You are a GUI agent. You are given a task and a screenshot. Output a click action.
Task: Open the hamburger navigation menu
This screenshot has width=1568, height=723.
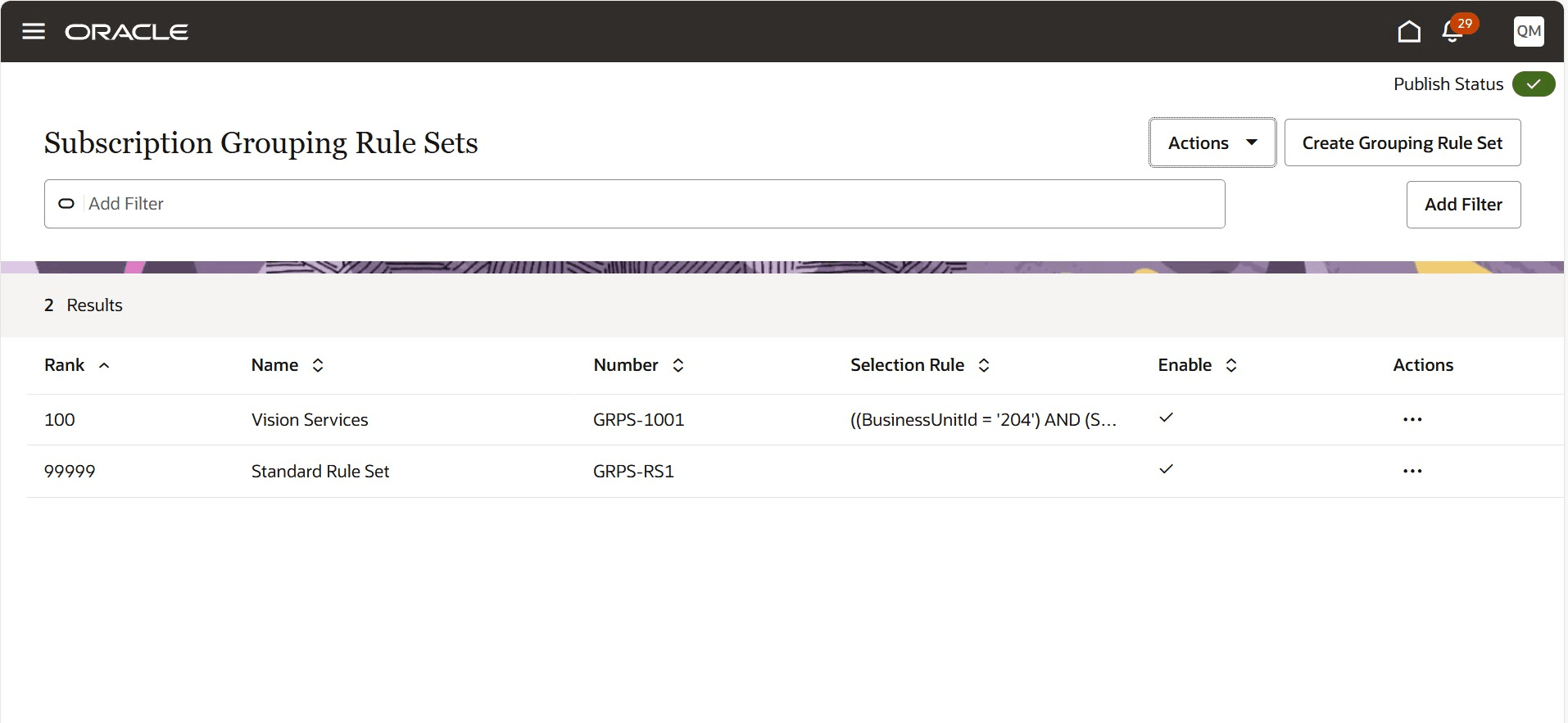click(x=33, y=31)
